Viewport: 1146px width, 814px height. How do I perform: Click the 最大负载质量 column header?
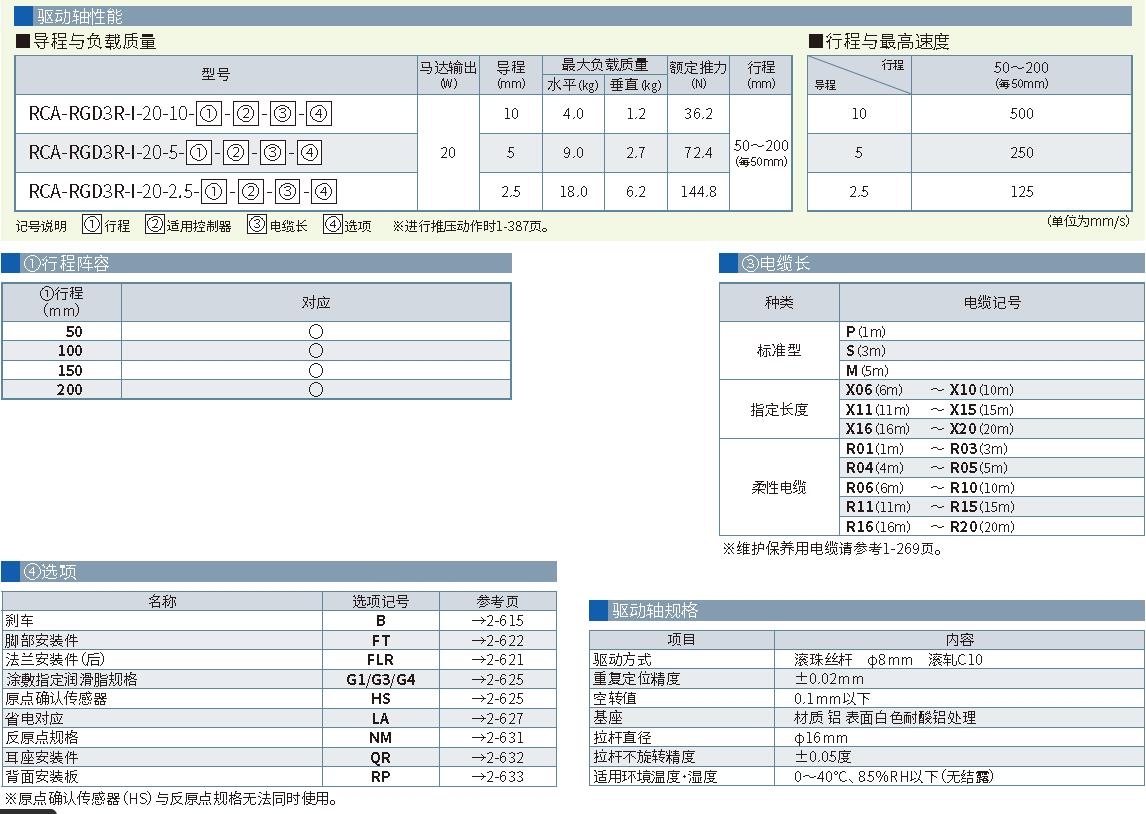click(x=604, y=65)
